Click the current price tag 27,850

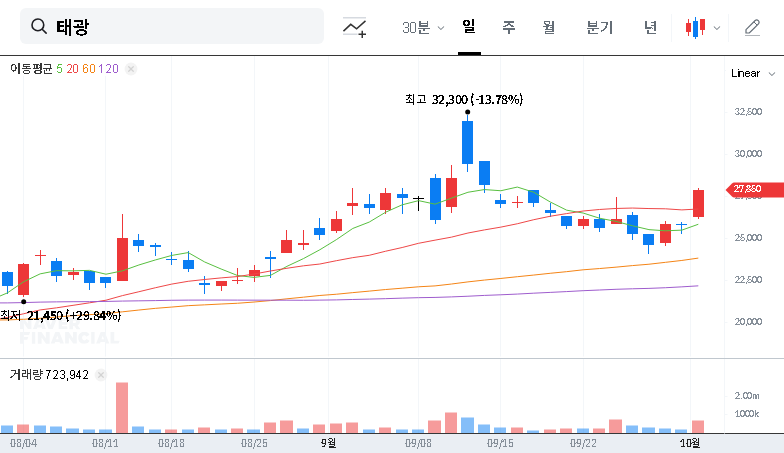[747, 188]
